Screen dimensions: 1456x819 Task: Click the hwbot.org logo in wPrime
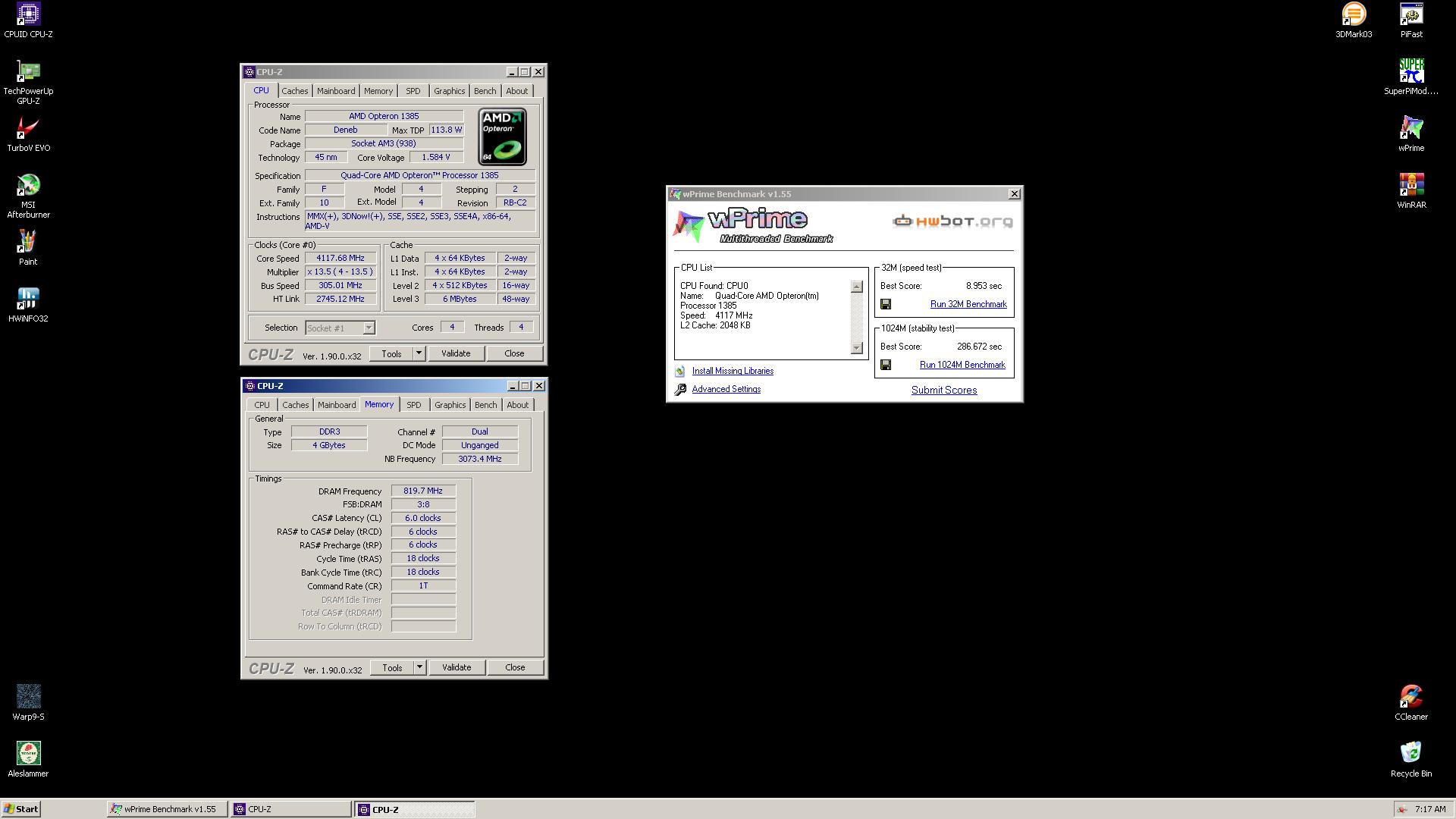(x=952, y=221)
